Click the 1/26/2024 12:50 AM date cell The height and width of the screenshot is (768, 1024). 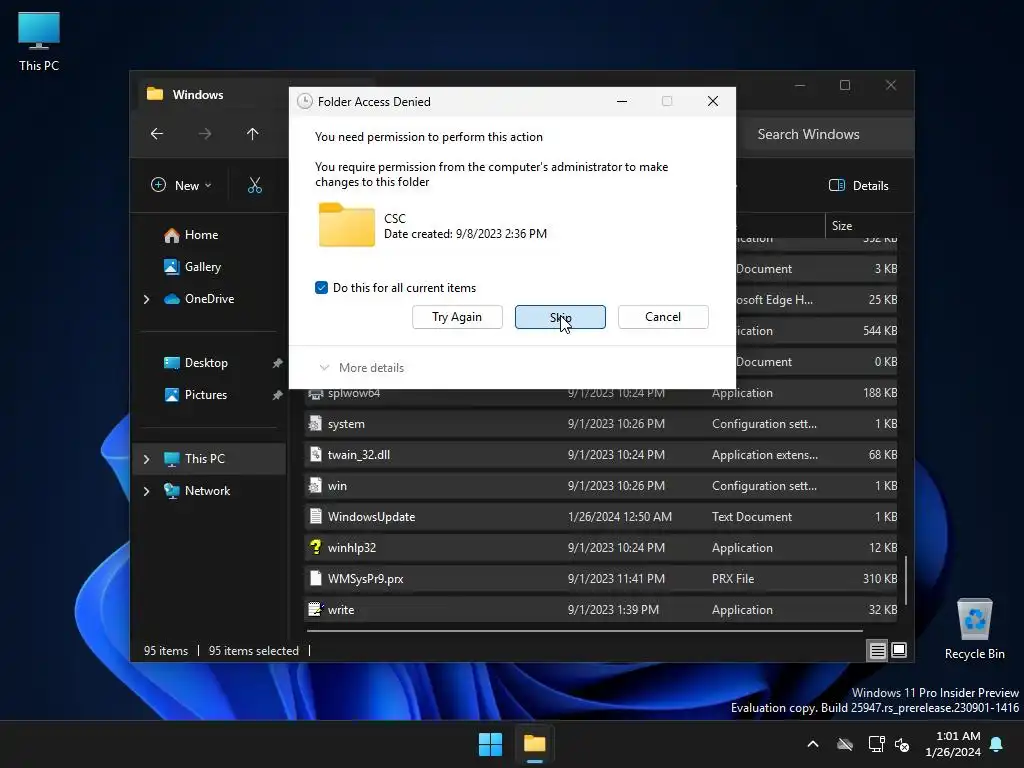(620, 517)
